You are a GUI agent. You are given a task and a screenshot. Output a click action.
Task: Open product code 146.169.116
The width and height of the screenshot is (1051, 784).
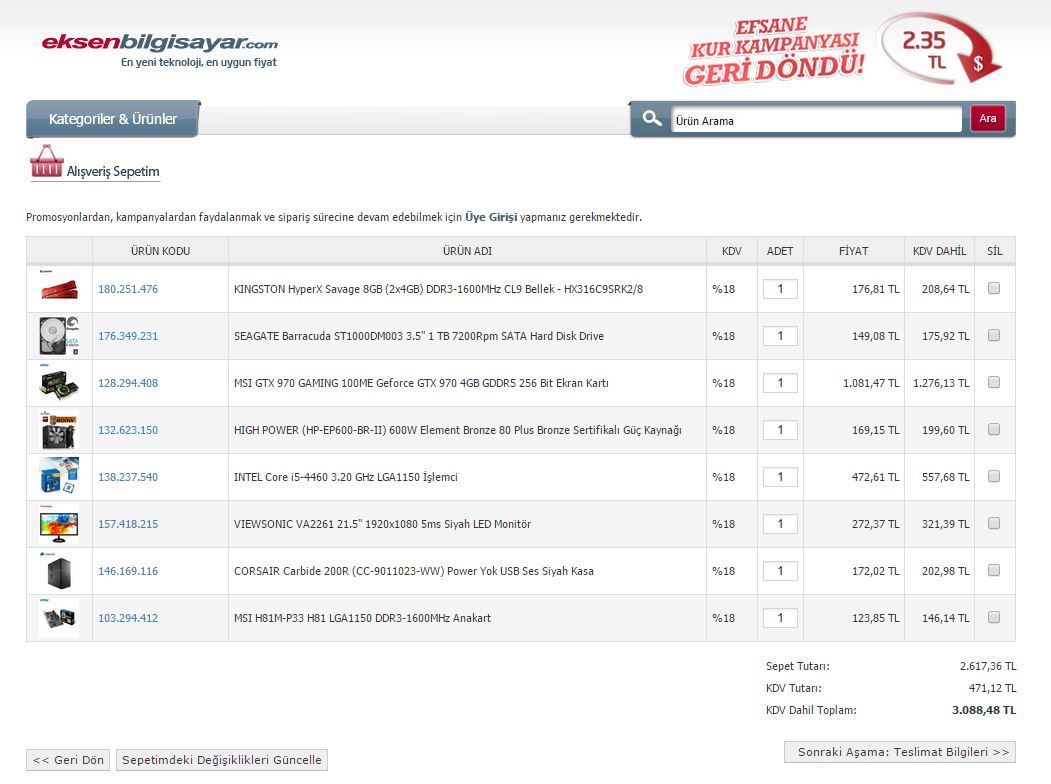128,571
